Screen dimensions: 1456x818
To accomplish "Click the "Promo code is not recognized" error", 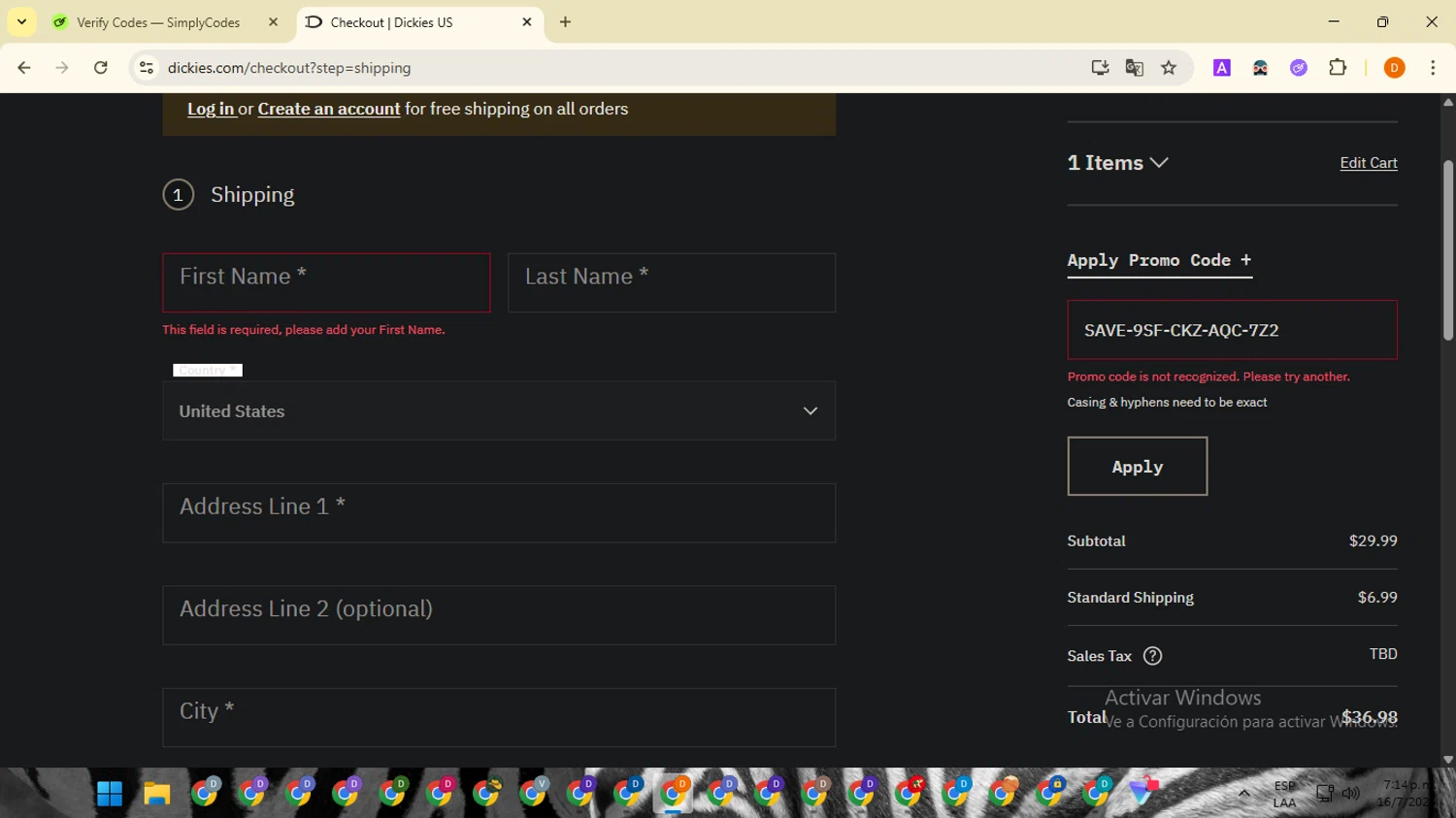I will pos(1208,376).
